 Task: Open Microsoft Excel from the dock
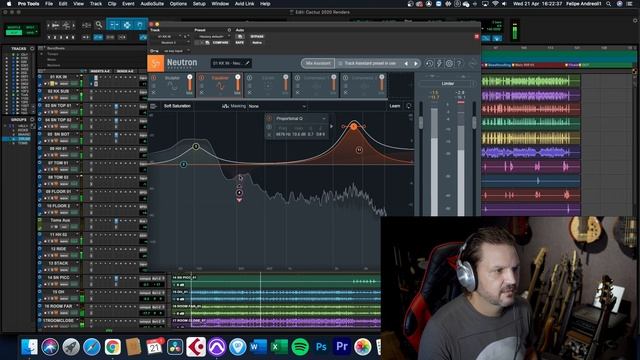click(x=279, y=347)
